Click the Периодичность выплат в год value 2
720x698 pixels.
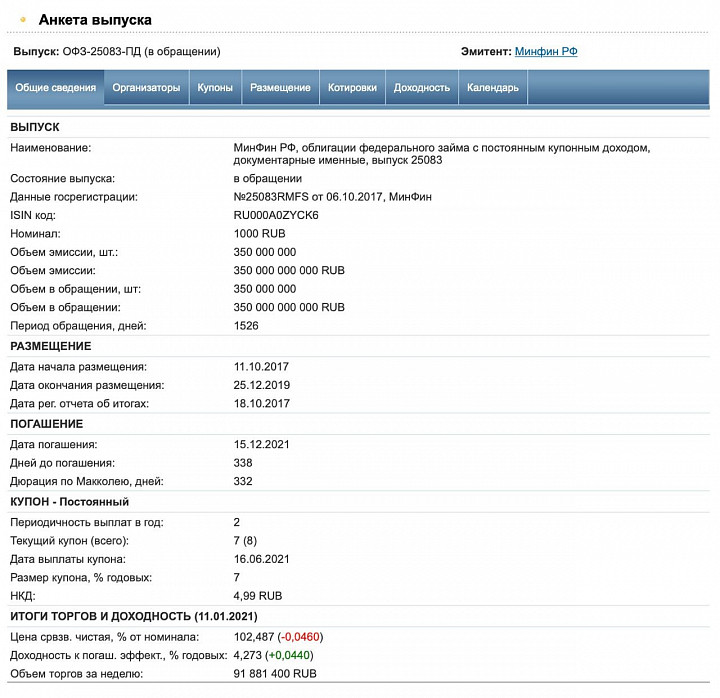tap(236, 522)
